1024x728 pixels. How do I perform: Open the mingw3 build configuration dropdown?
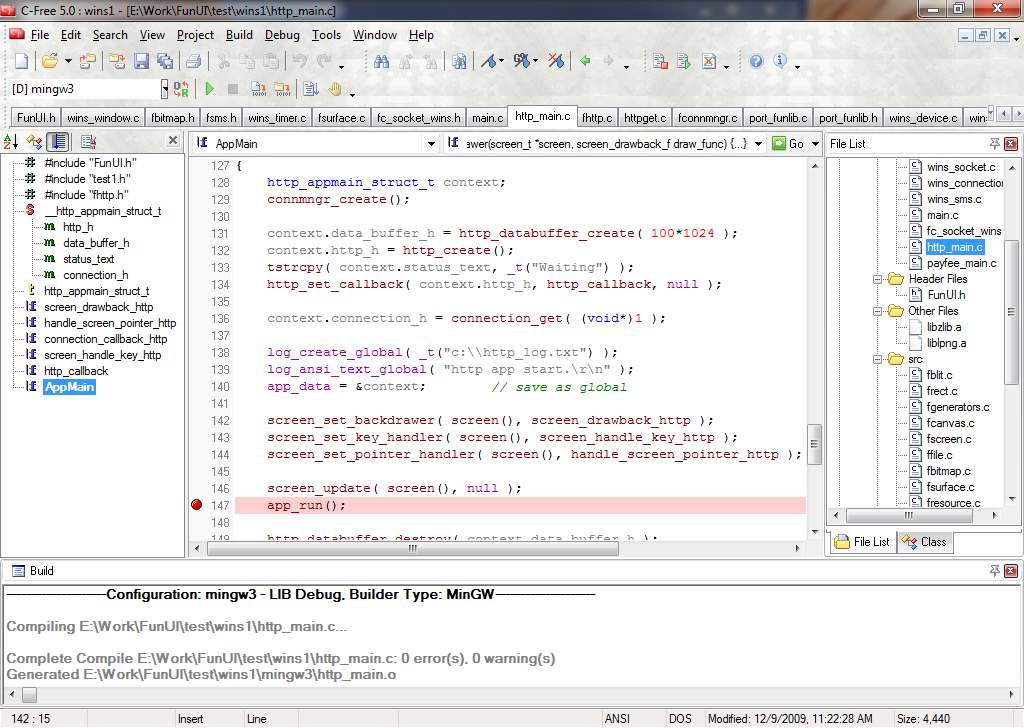[x=164, y=89]
